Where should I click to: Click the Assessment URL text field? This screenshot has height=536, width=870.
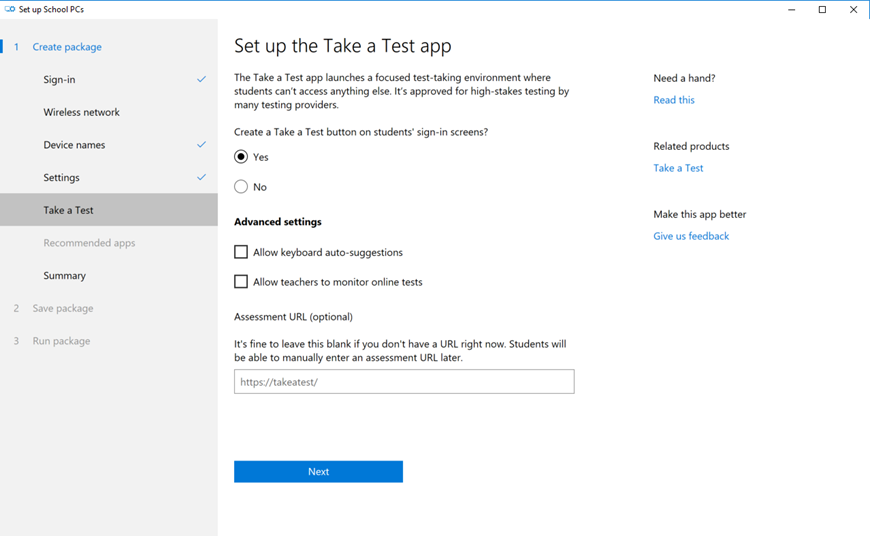404,382
